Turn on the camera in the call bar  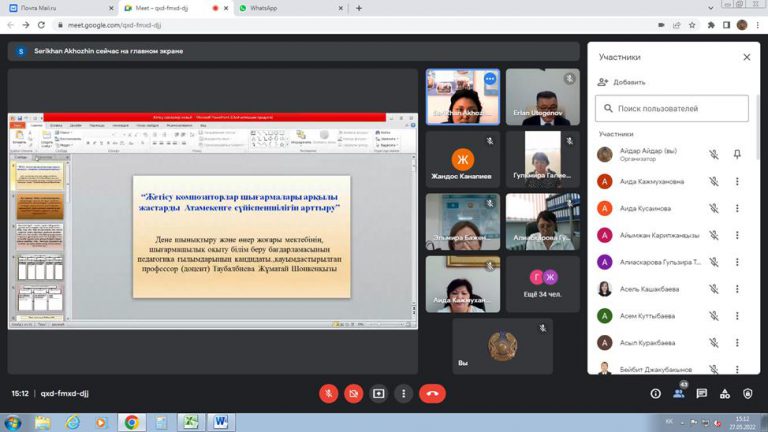[353, 394]
